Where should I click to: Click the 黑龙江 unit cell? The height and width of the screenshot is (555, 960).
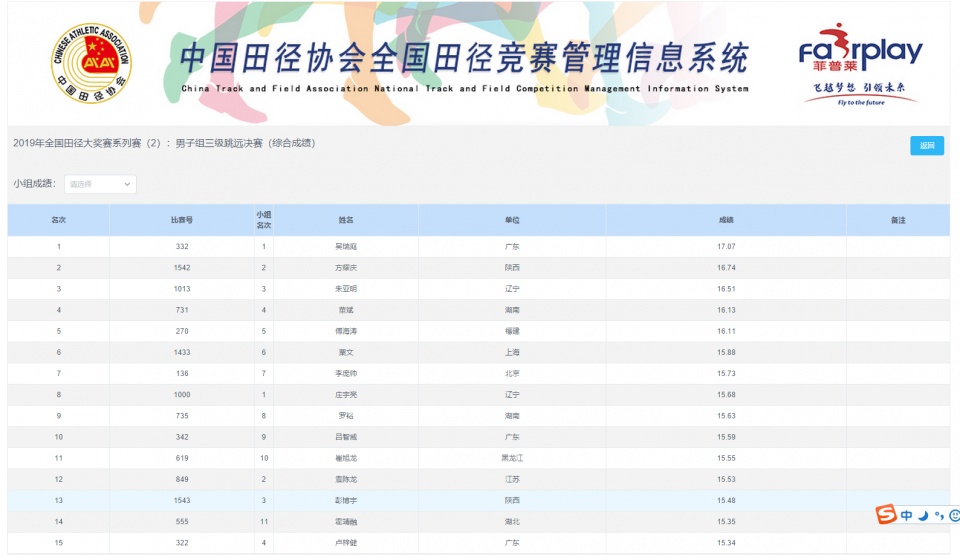(x=512, y=458)
